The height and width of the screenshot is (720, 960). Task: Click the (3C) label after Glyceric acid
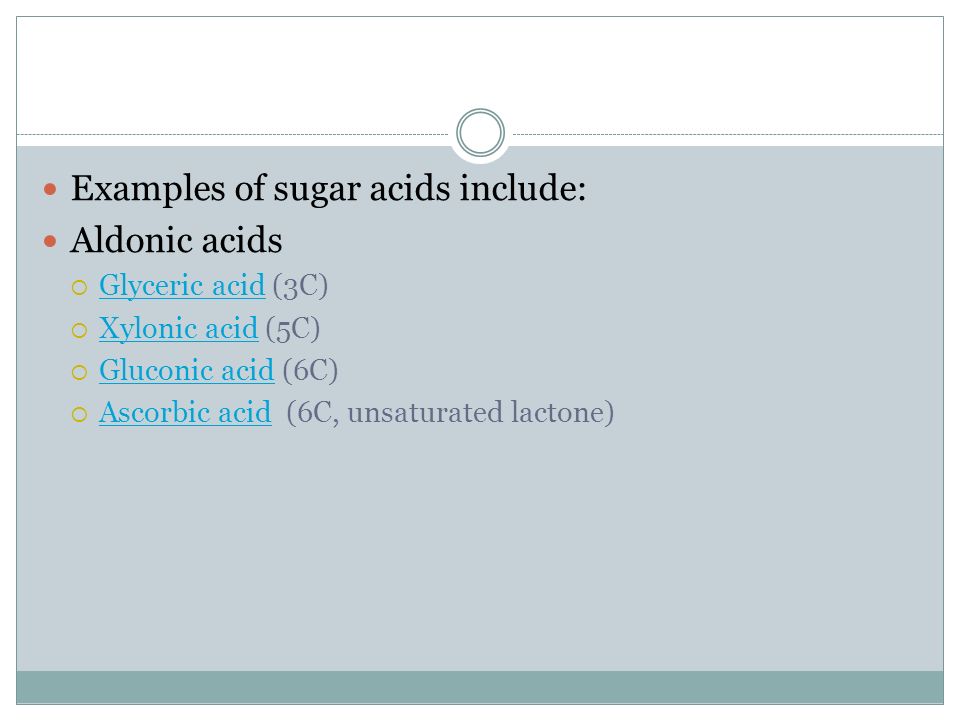tap(300, 287)
